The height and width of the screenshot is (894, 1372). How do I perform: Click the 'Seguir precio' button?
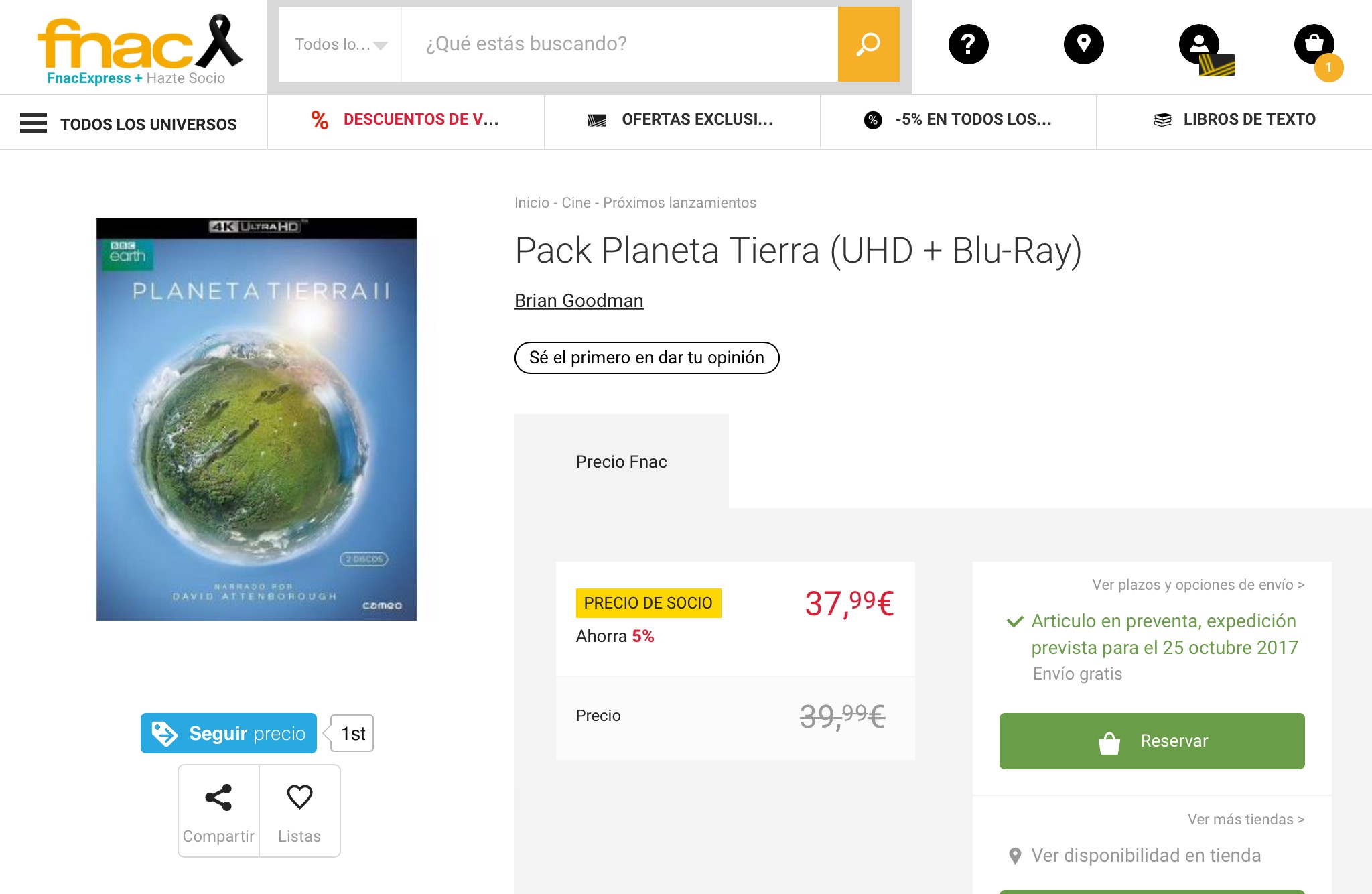(228, 733)
